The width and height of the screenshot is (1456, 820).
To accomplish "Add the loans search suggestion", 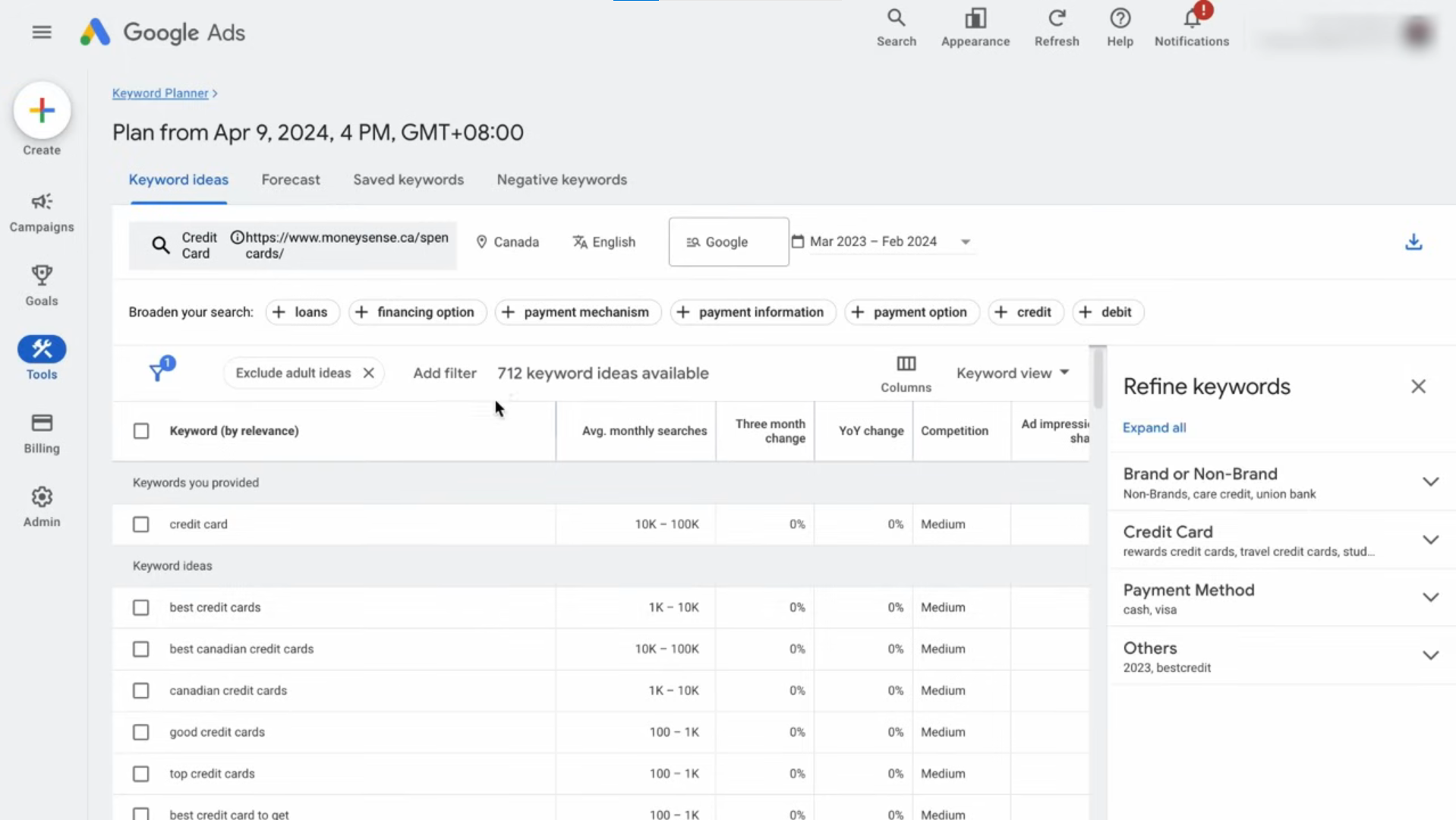I will point(301,312).
